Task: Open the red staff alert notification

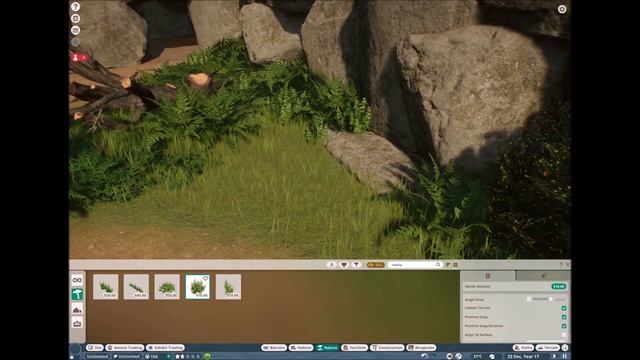Action: [x=80, y=58]
